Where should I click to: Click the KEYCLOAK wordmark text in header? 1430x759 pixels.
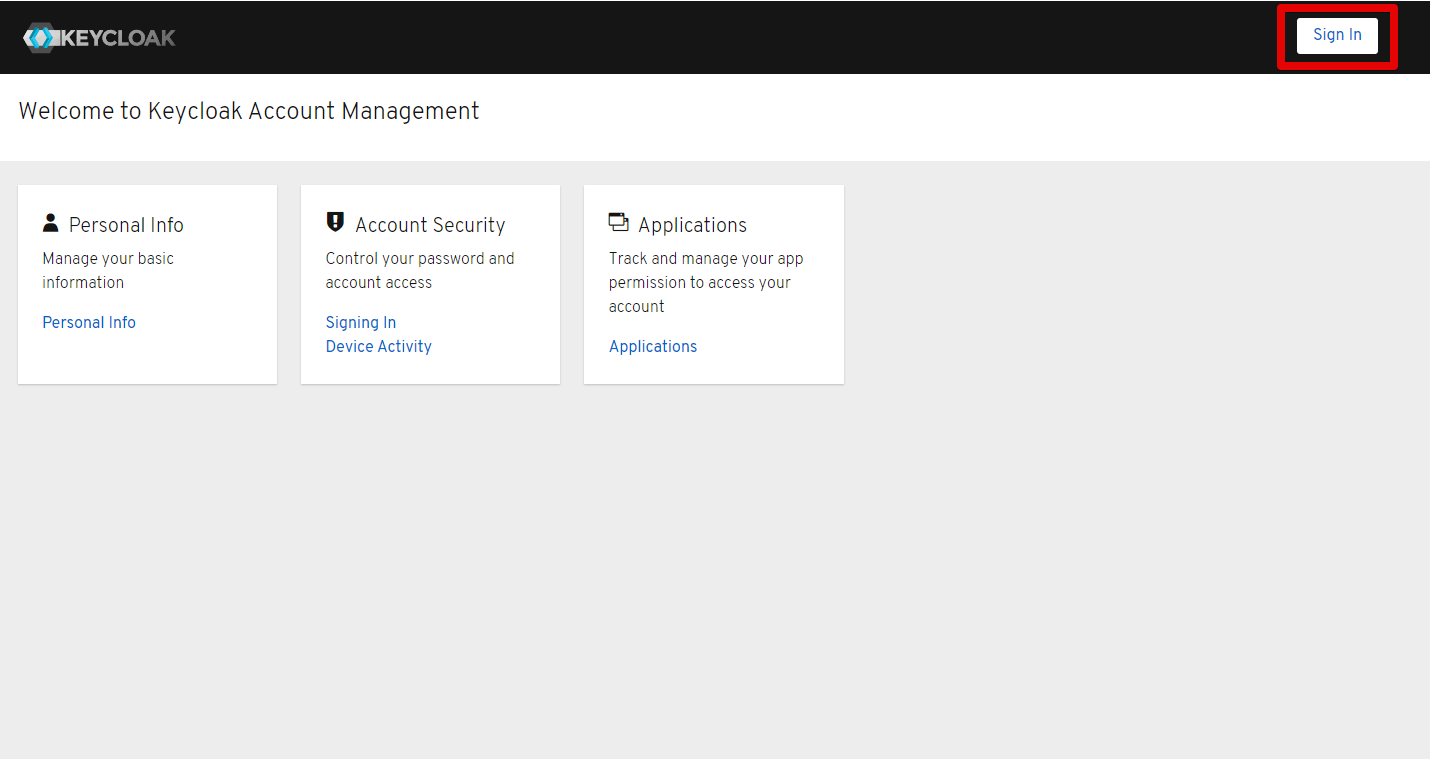coord(118,38)
